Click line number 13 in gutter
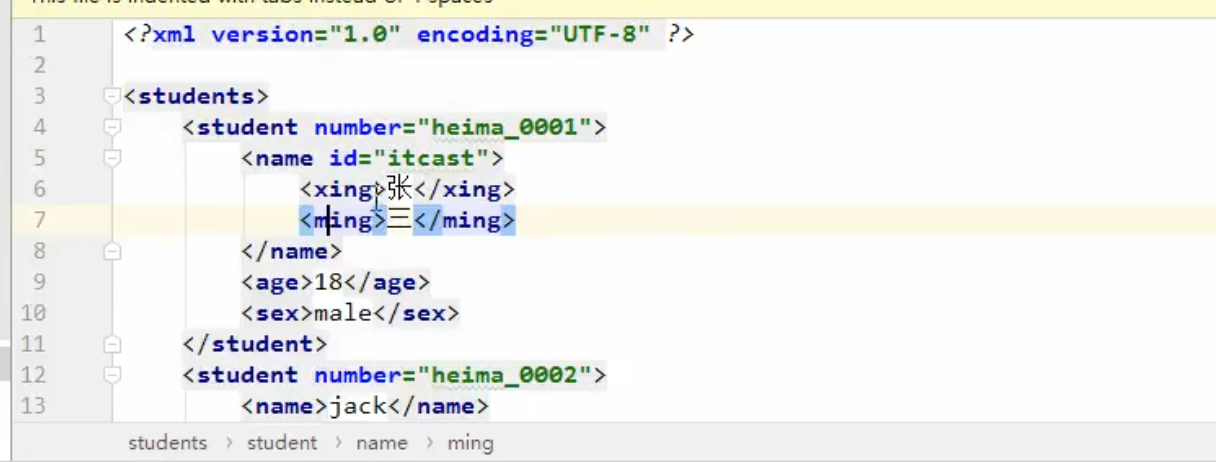Image resolution: width=1216 pixels, height=462 pixels. click(33, 406)
